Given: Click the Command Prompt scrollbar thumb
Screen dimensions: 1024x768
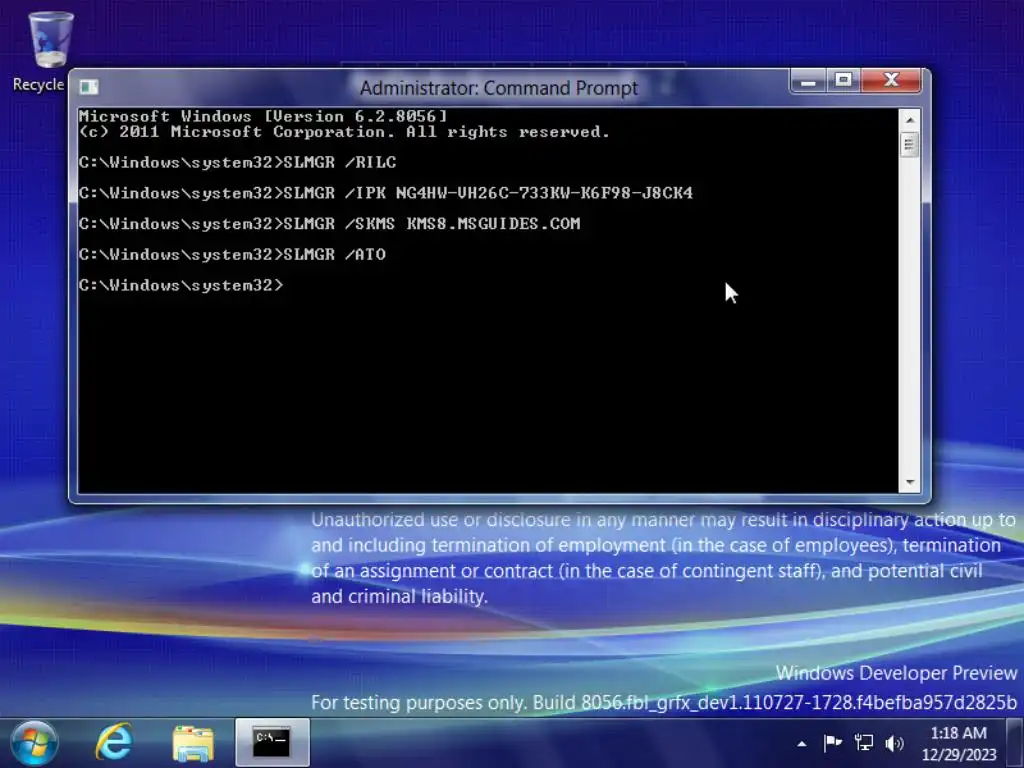Looking at the screenshot, I should point(910,144).
